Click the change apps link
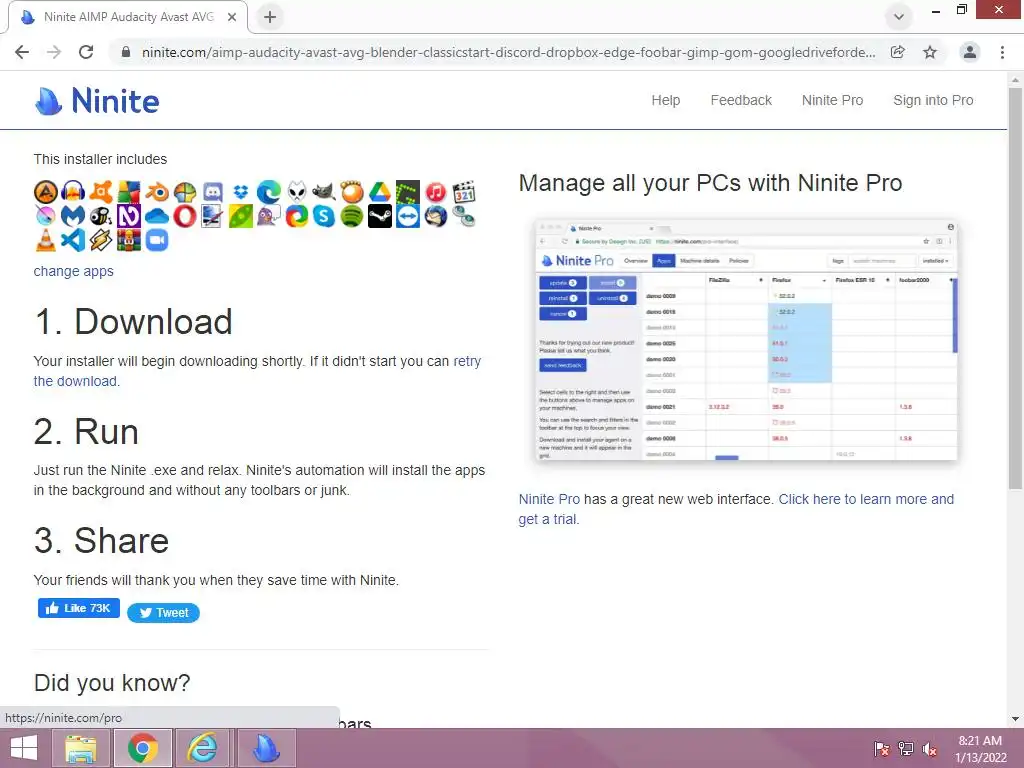Viewport: 1024px width, 768px height. click(x=73, y=271)
